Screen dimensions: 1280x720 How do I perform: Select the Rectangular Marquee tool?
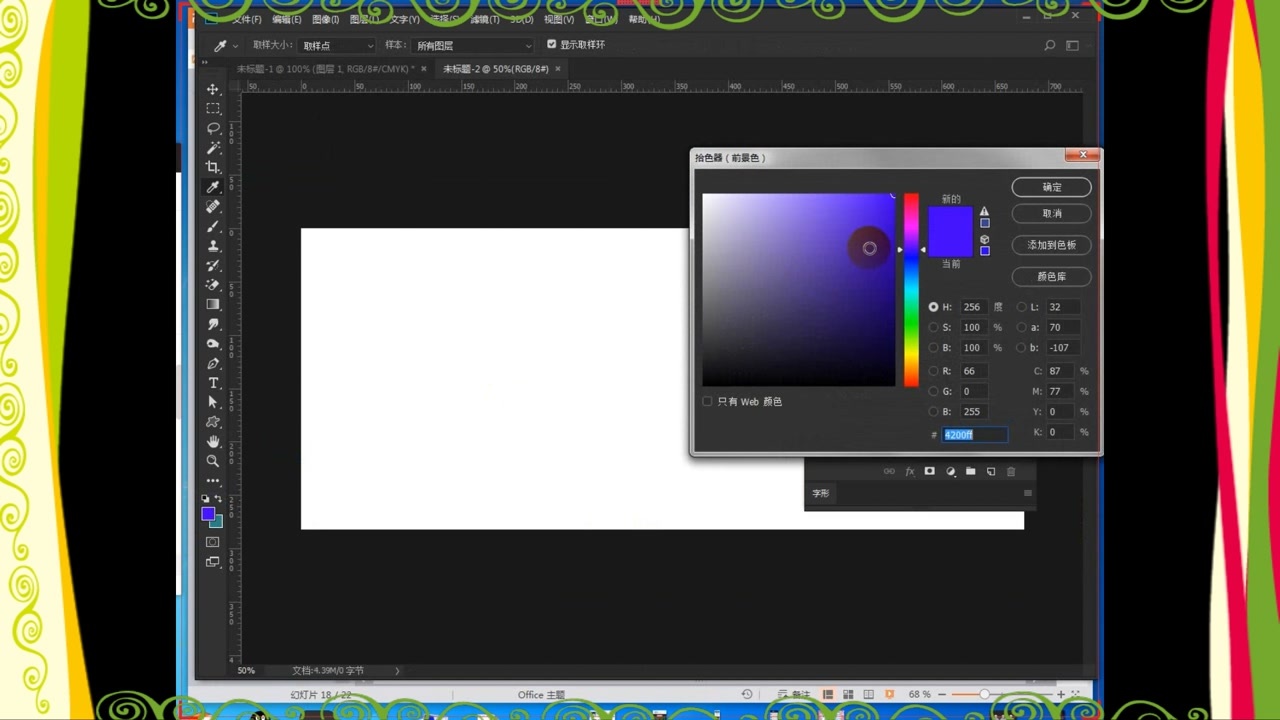(x=213, y=109)
